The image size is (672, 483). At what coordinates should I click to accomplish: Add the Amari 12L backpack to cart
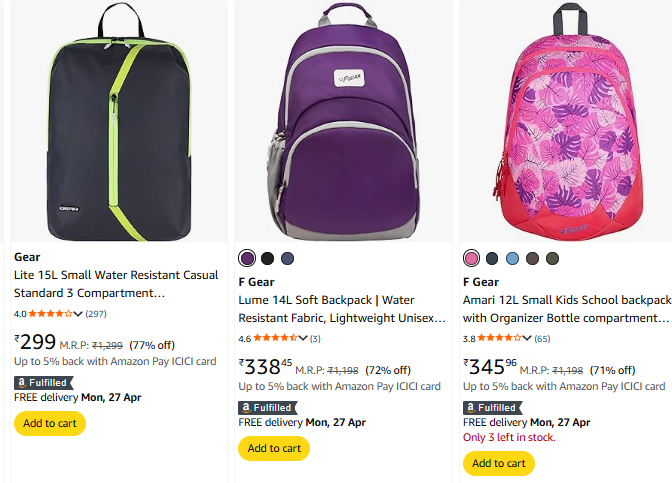(x=498, y=463)
